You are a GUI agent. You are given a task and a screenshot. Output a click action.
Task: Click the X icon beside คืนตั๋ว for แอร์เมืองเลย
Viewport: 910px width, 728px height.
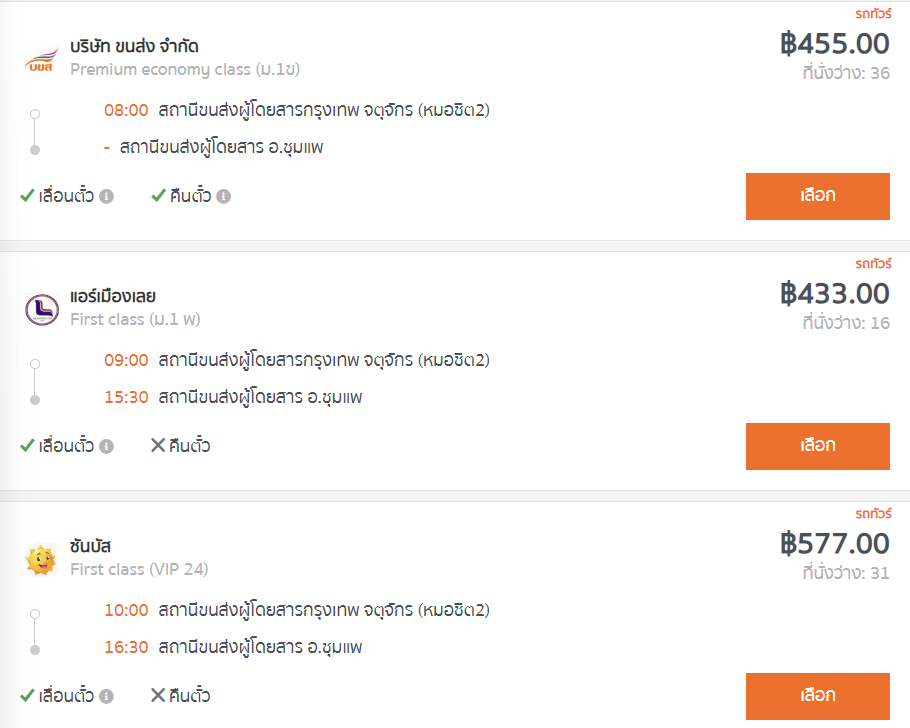158,445
